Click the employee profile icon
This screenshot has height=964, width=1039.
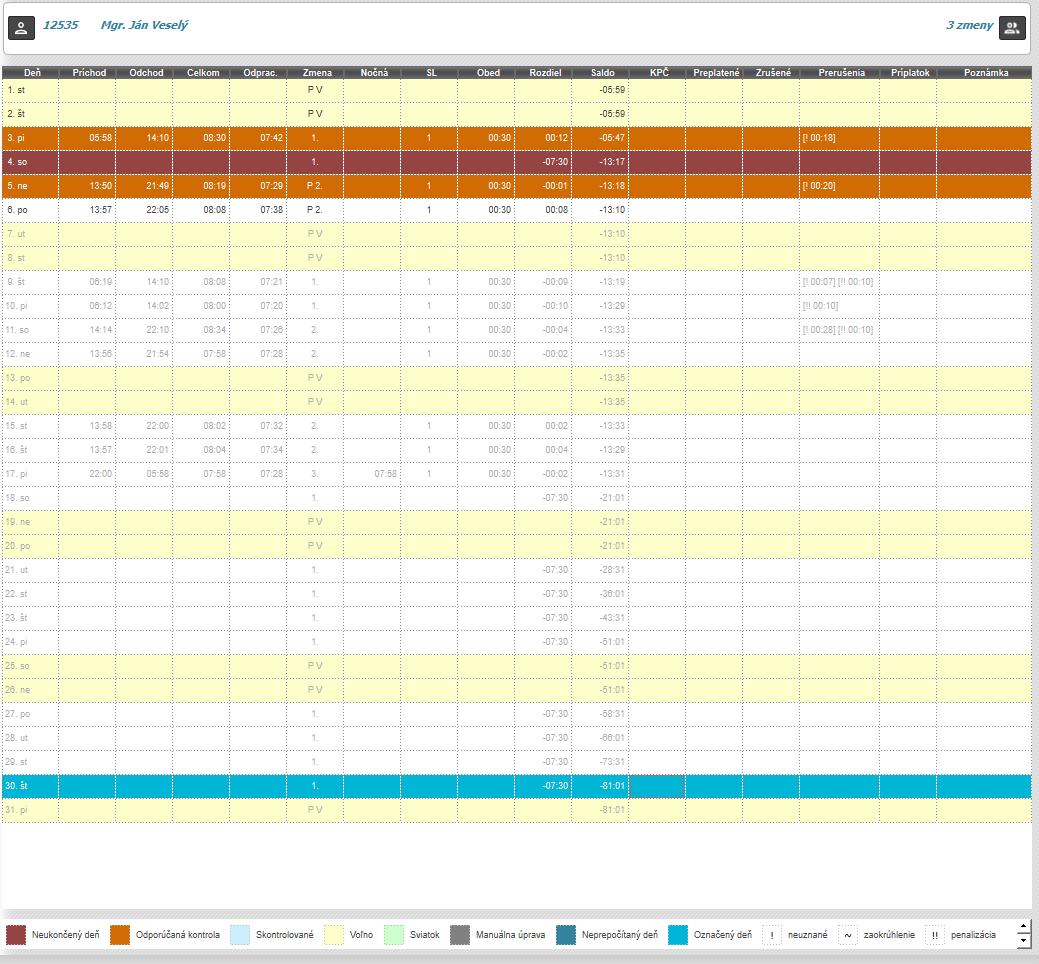[x=21, y=27]
